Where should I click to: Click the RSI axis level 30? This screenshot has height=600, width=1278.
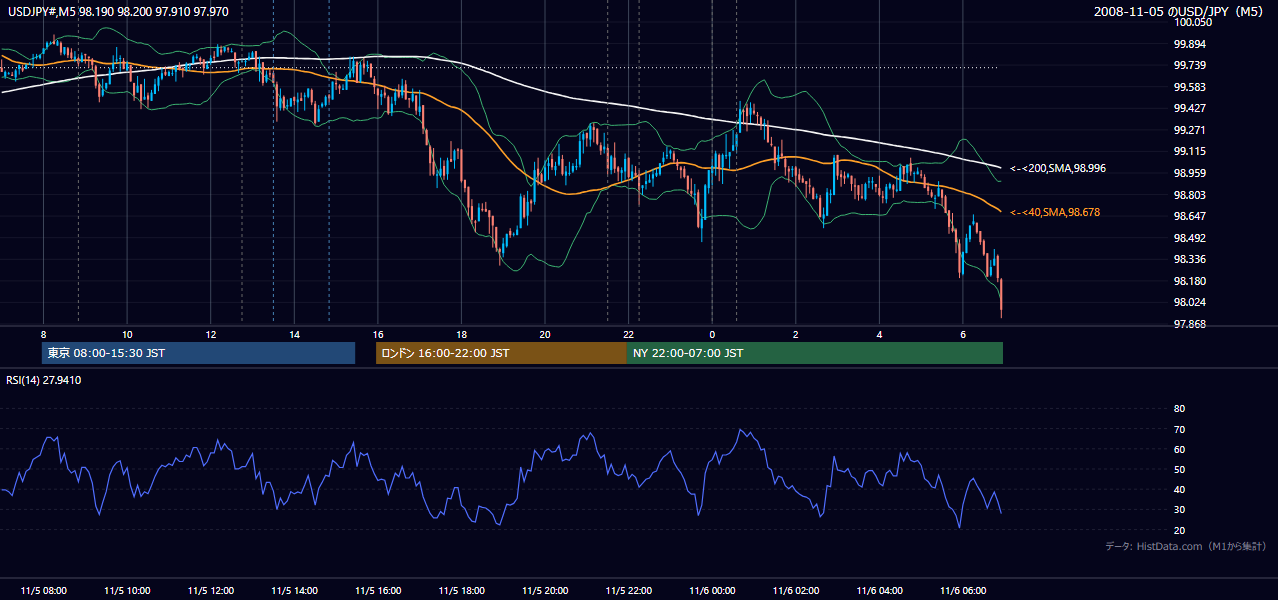1179,510
